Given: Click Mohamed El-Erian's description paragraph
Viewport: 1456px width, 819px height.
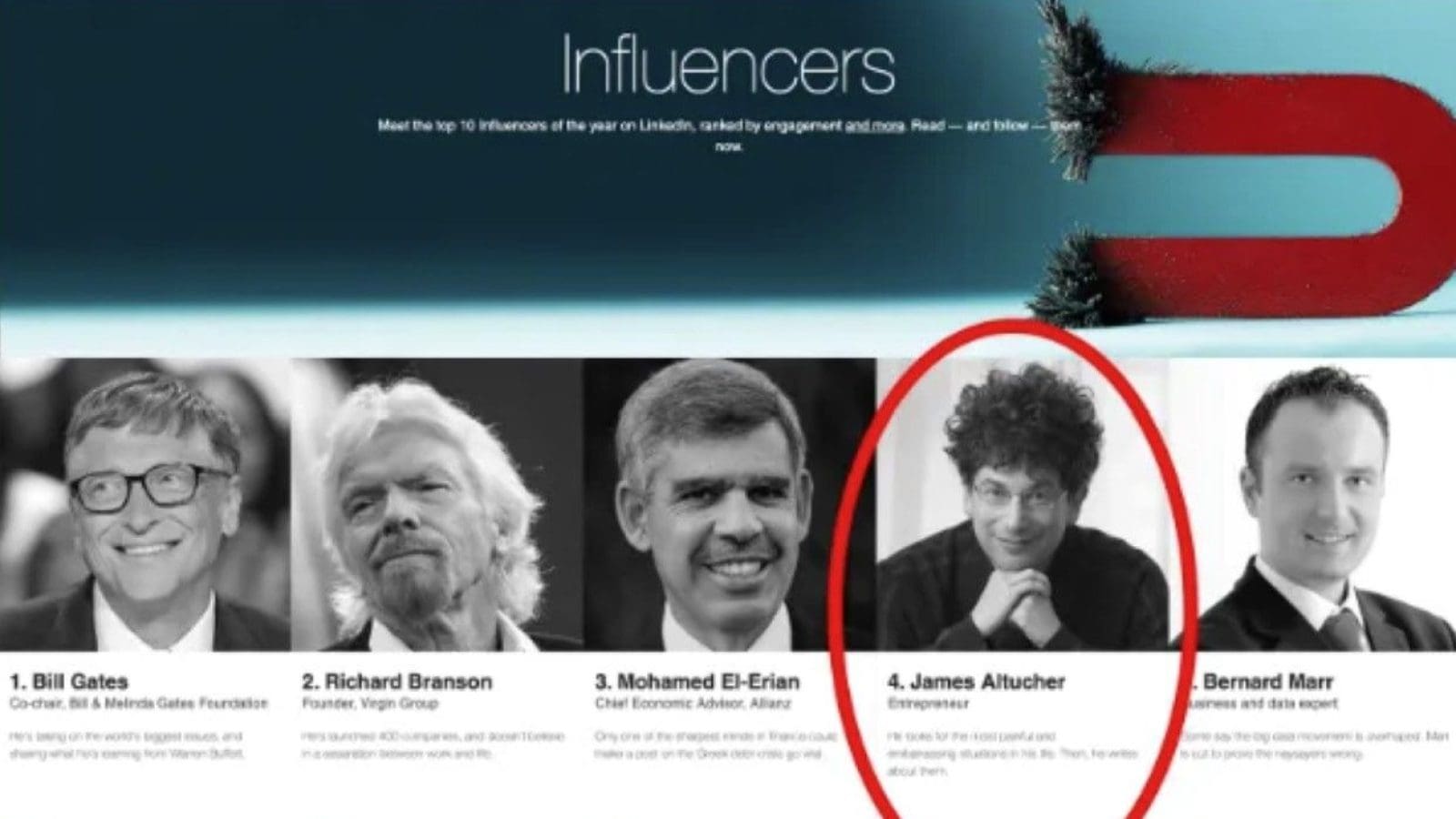Looking at the screenshot, I should click(705, 744).
